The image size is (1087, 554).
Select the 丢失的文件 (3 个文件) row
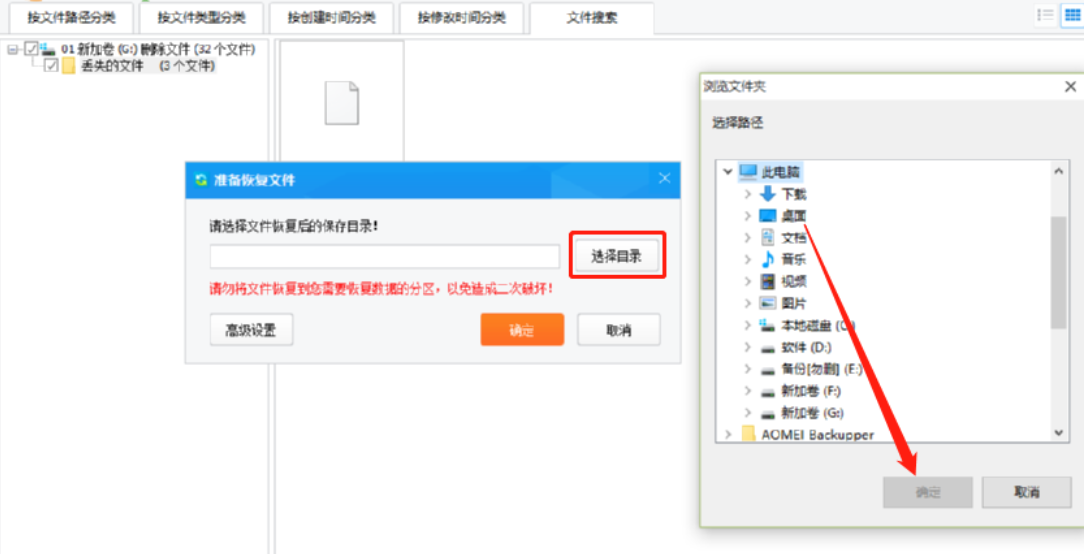148,66
